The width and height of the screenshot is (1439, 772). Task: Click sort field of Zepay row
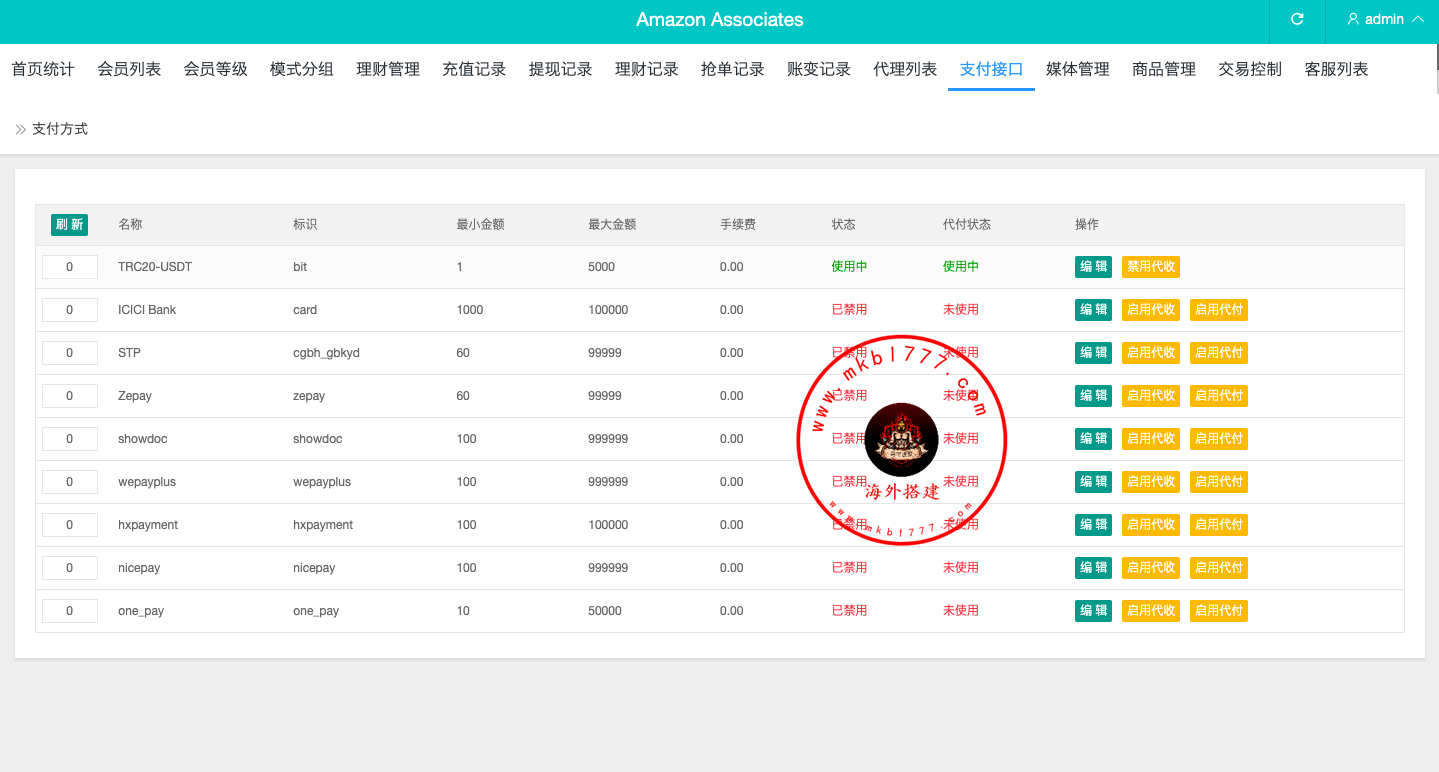click(x=70, y=396)
